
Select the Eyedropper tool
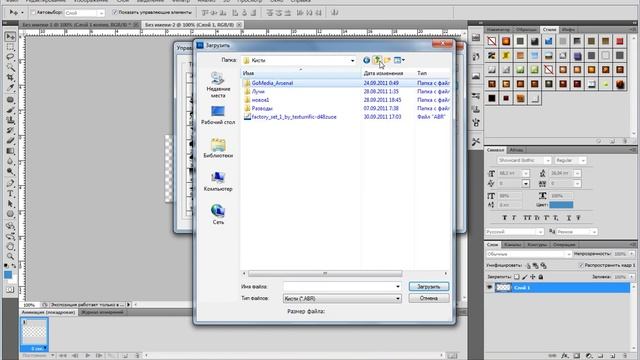coord(10,88)
